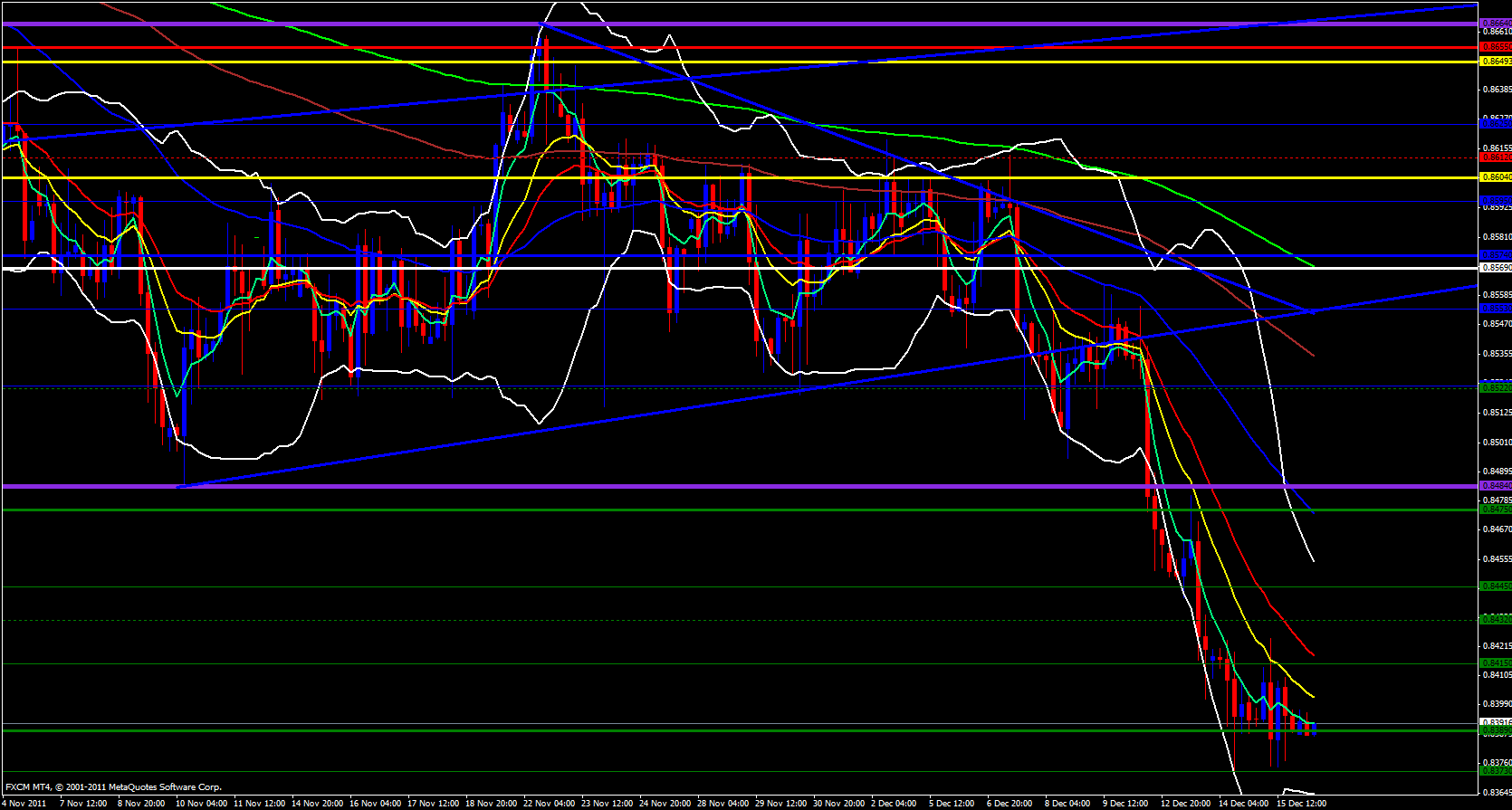Click the red dashed 0.8612 price label

pos(1494,157)
